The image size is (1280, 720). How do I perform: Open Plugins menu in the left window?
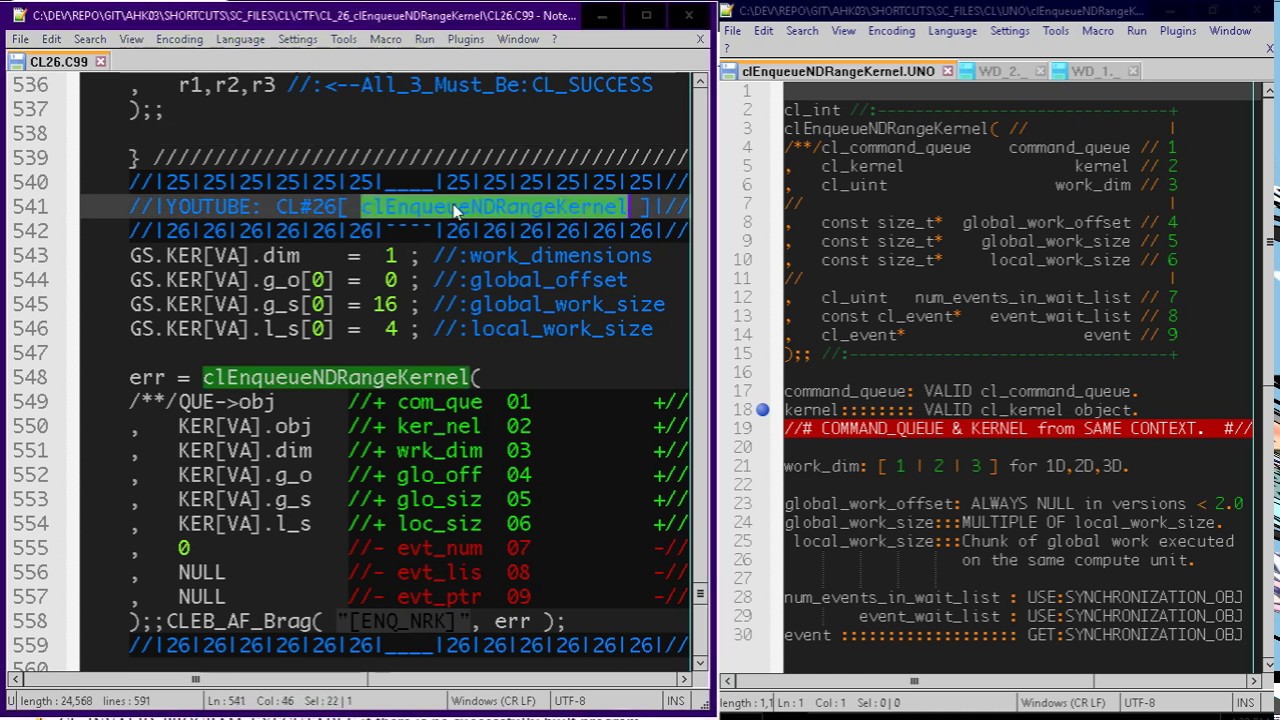(x=465, y=39)
